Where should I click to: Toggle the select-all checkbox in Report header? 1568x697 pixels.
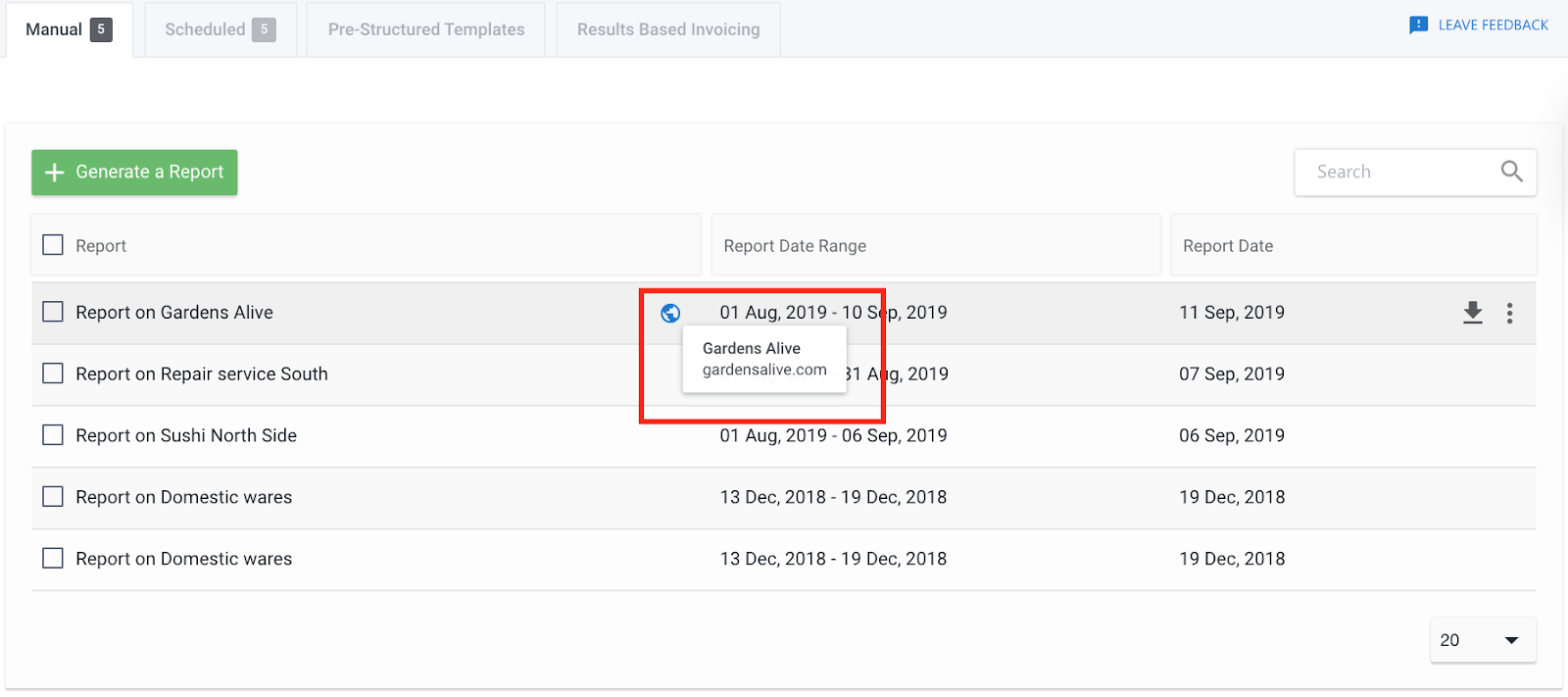pos(53,244)
